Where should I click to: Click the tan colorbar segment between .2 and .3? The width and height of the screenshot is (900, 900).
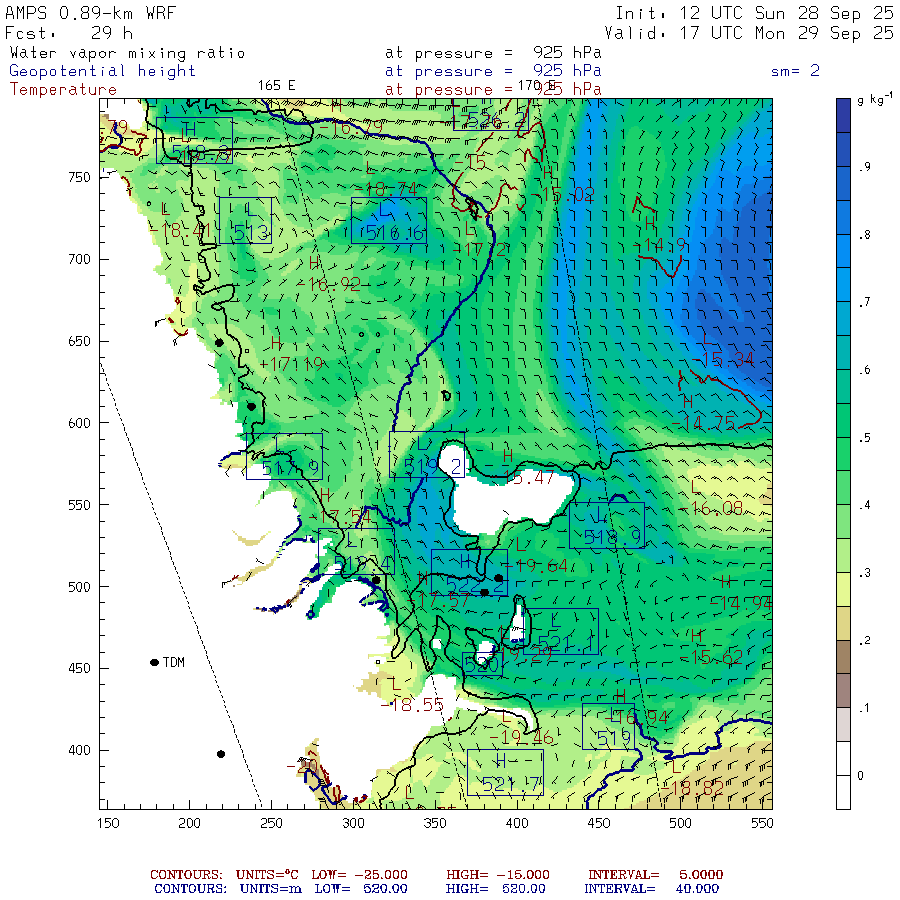coord(843,623)
